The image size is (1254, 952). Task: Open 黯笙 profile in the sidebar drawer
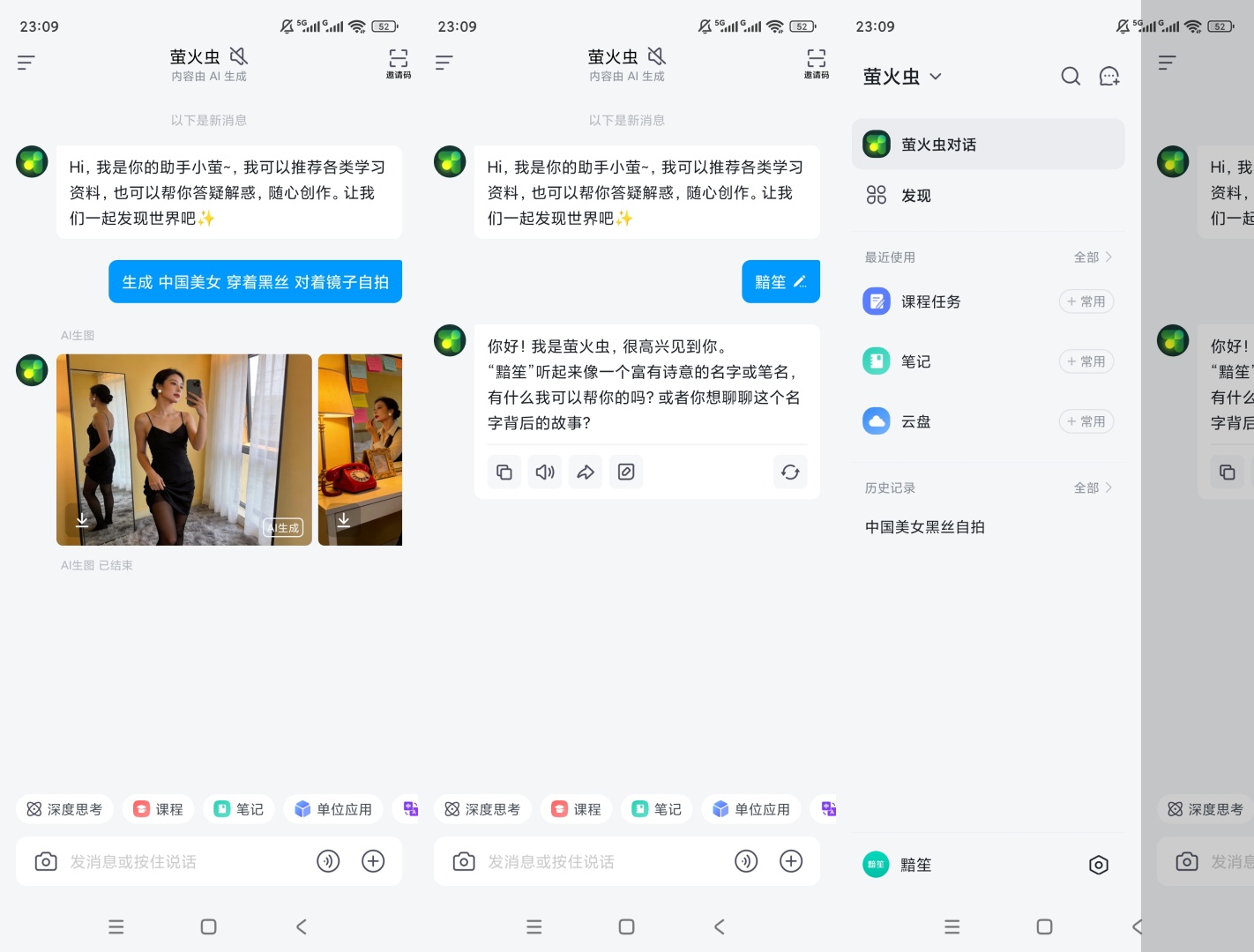(x=897, y=865)
